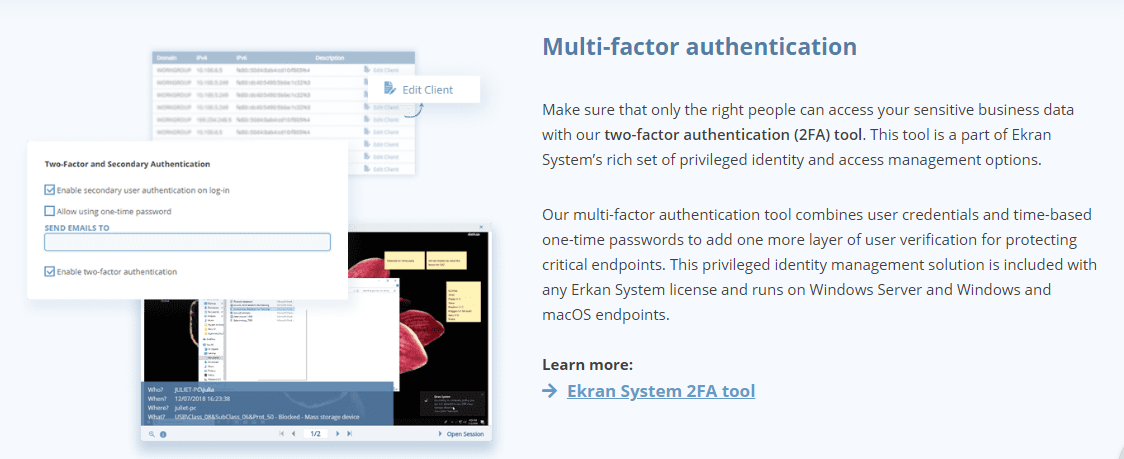
Task: Toggle Enable secondary user authentication on log-in
Action: click(49, 190)
